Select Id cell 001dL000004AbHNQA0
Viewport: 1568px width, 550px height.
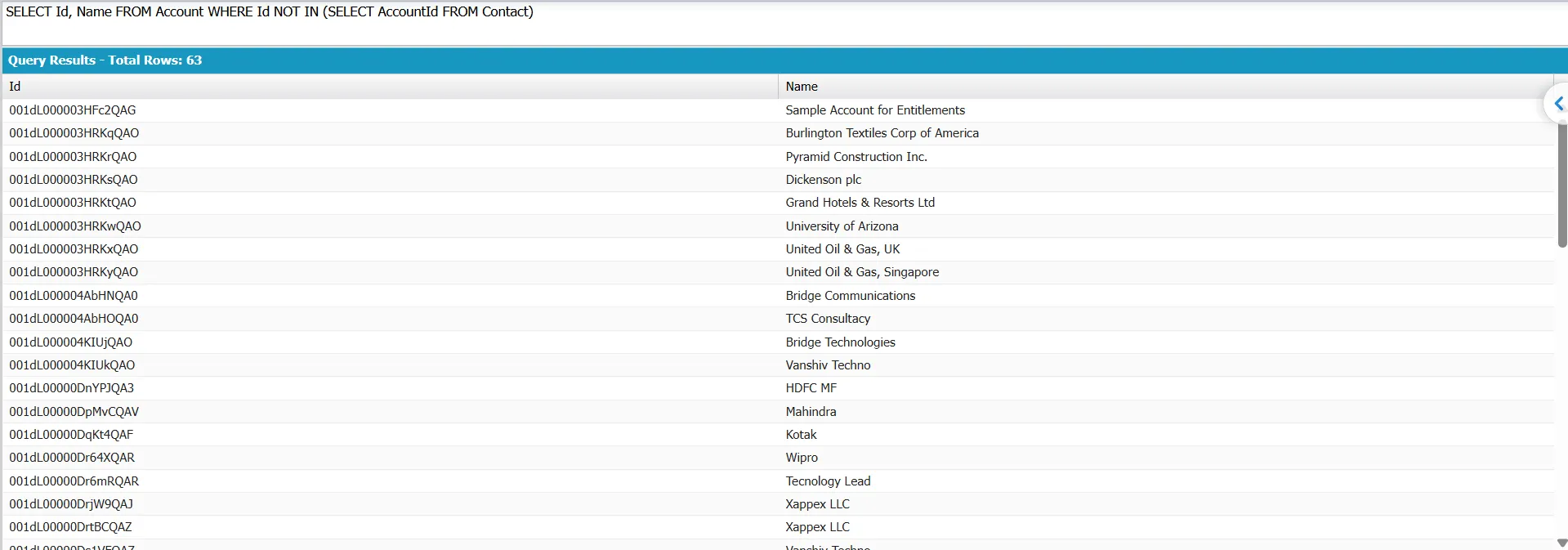click(x=74, y=296)
